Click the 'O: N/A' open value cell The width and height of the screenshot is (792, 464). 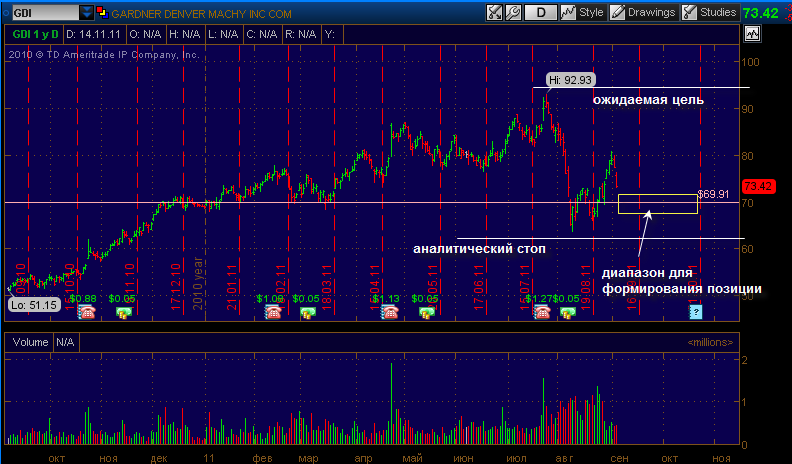coord(145,34)
